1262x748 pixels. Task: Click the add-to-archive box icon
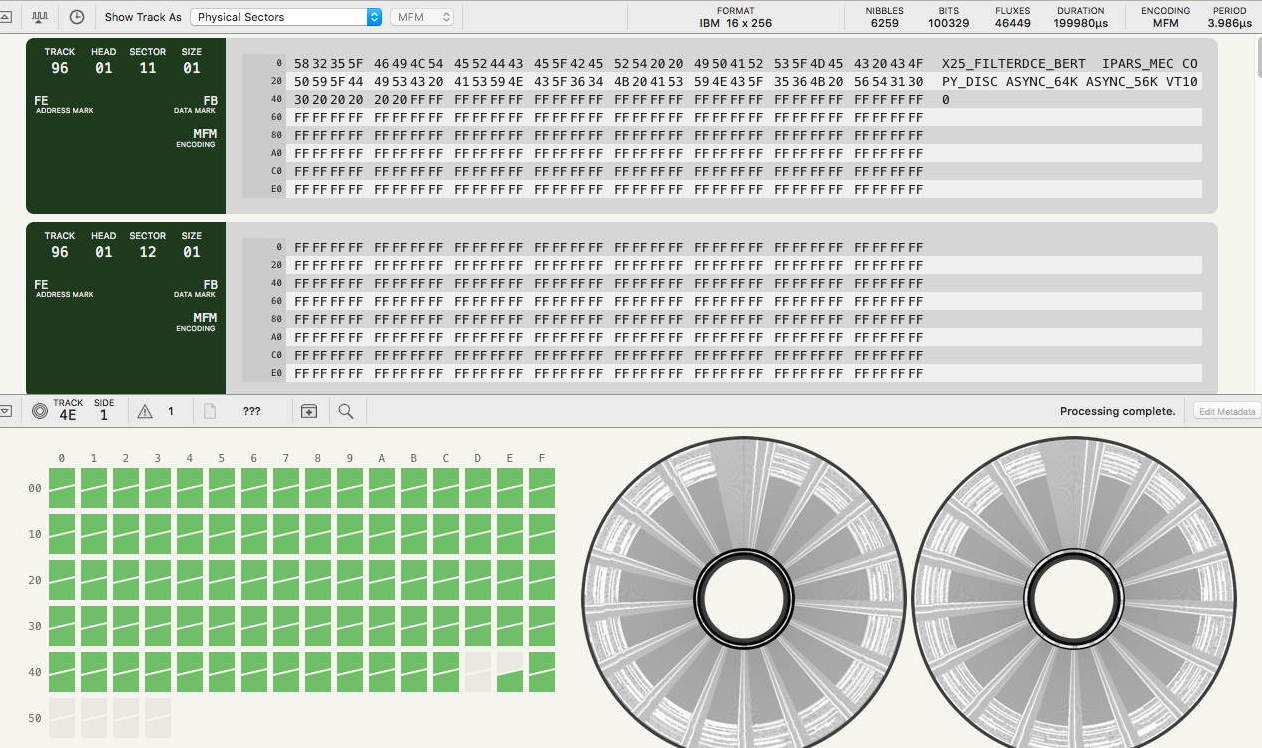point(309,411)
